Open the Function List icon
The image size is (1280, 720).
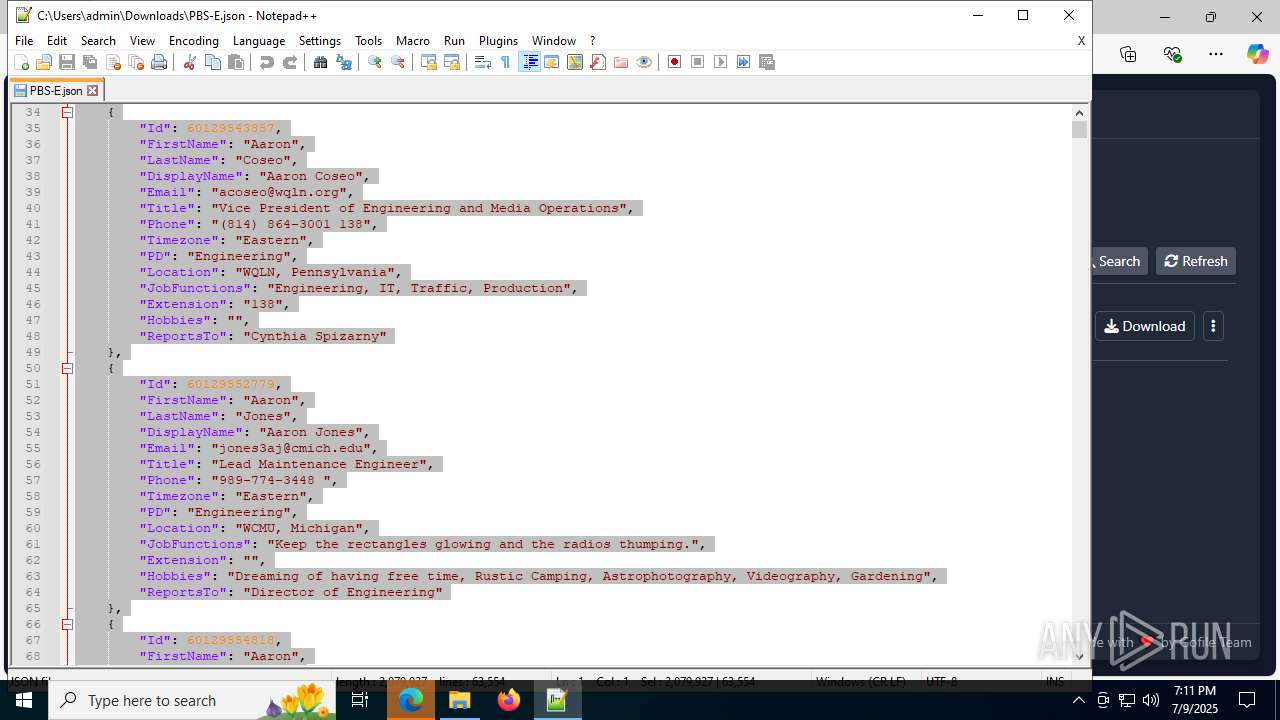598,62
